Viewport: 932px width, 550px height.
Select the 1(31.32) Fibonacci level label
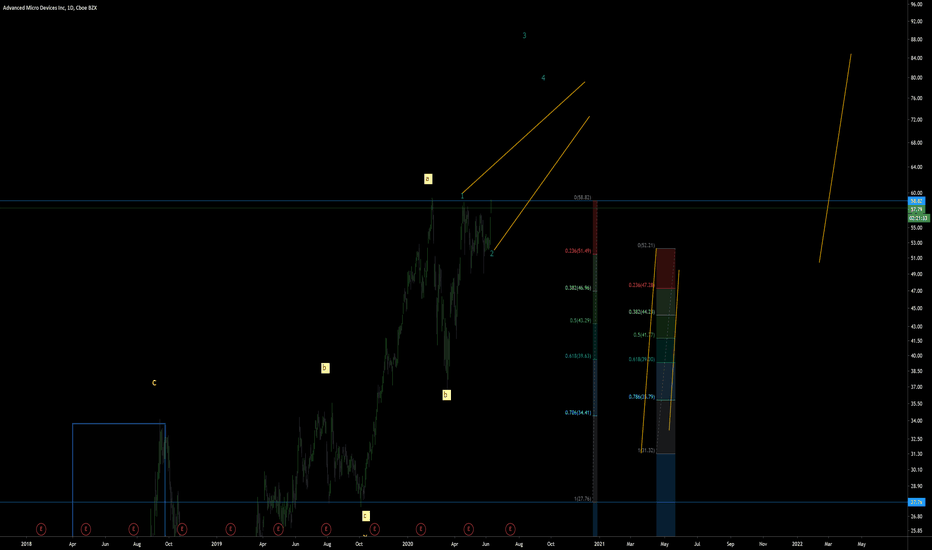[x=646, y=450]
